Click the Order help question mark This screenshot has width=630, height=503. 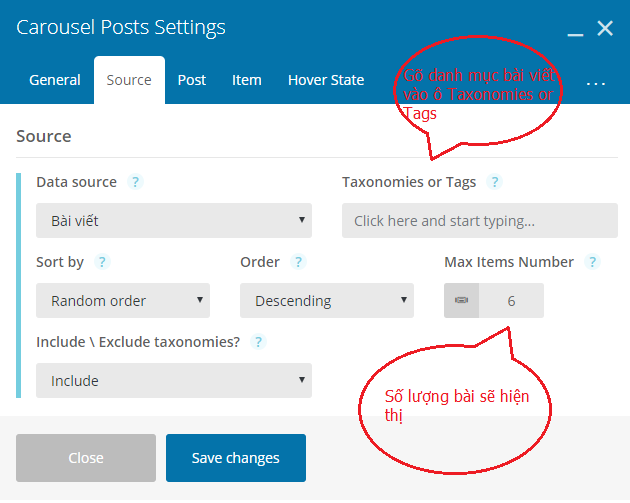298,262
